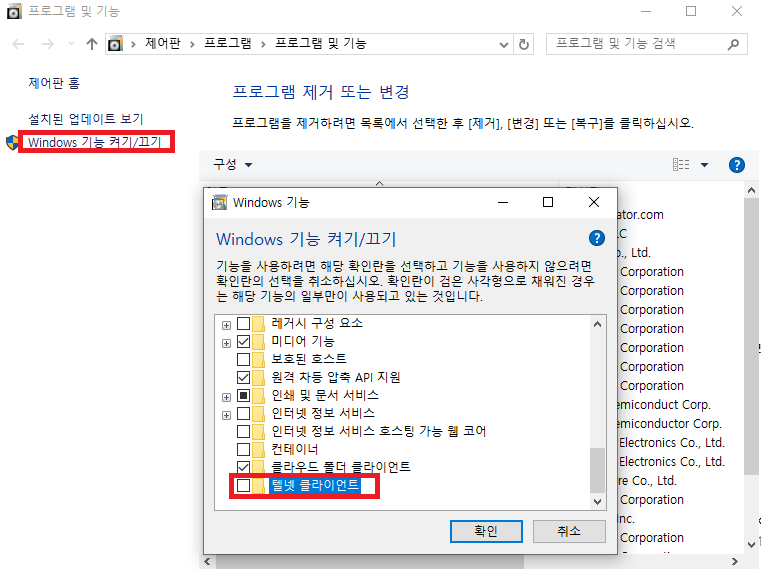Select the 컨테이너 feature label
This screenshot has height=569, width=761.
pos(295,449)
